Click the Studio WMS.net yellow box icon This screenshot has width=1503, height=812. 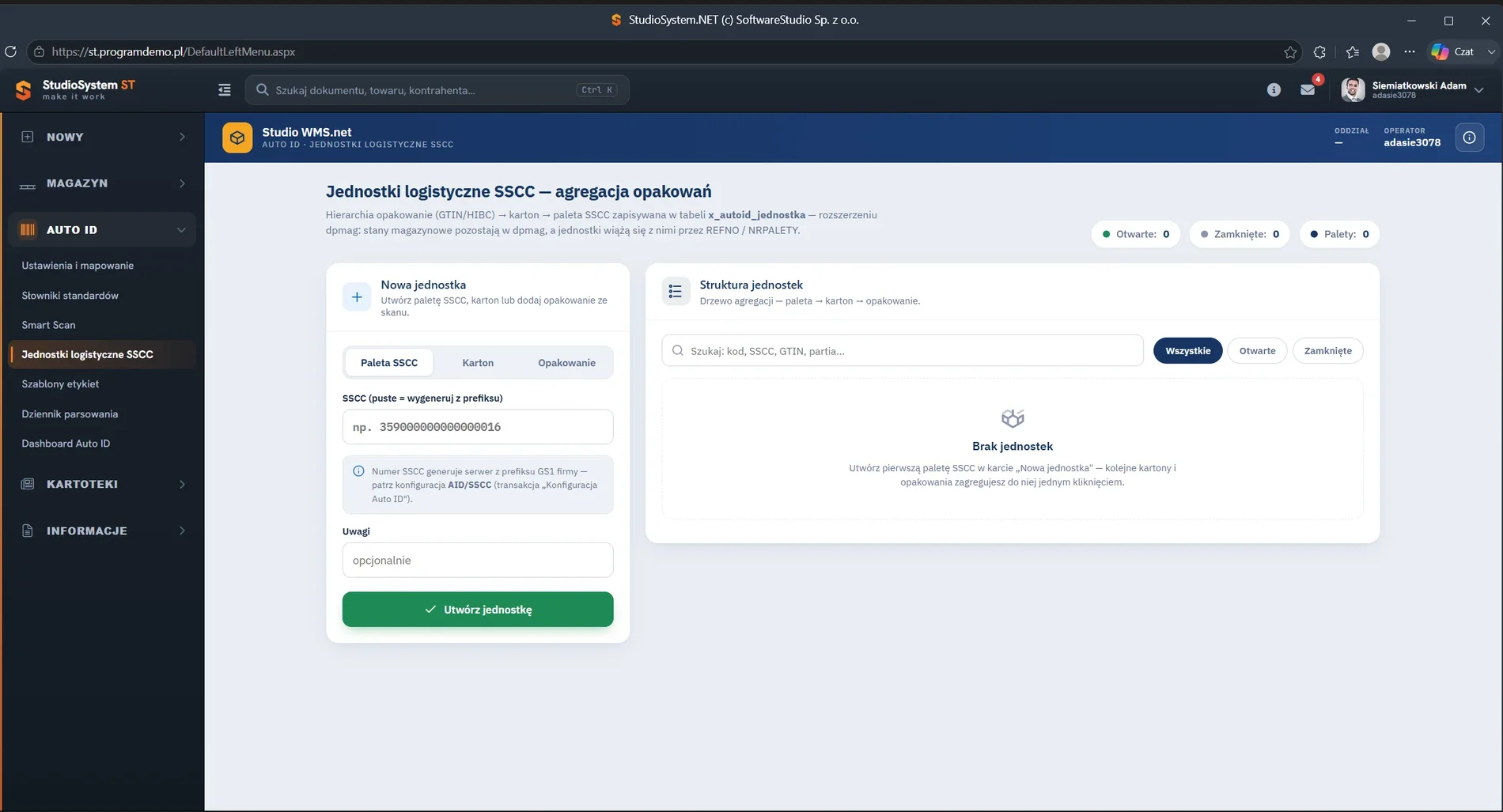(x=237, y=138)
